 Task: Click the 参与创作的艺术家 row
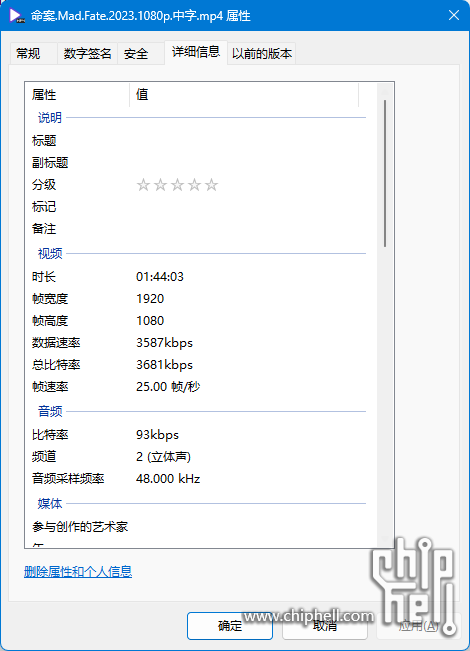point(201,527)
